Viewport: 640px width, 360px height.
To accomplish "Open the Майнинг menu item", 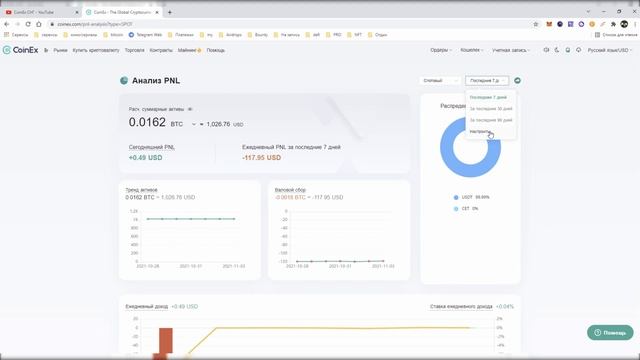I will pos(189,50).
